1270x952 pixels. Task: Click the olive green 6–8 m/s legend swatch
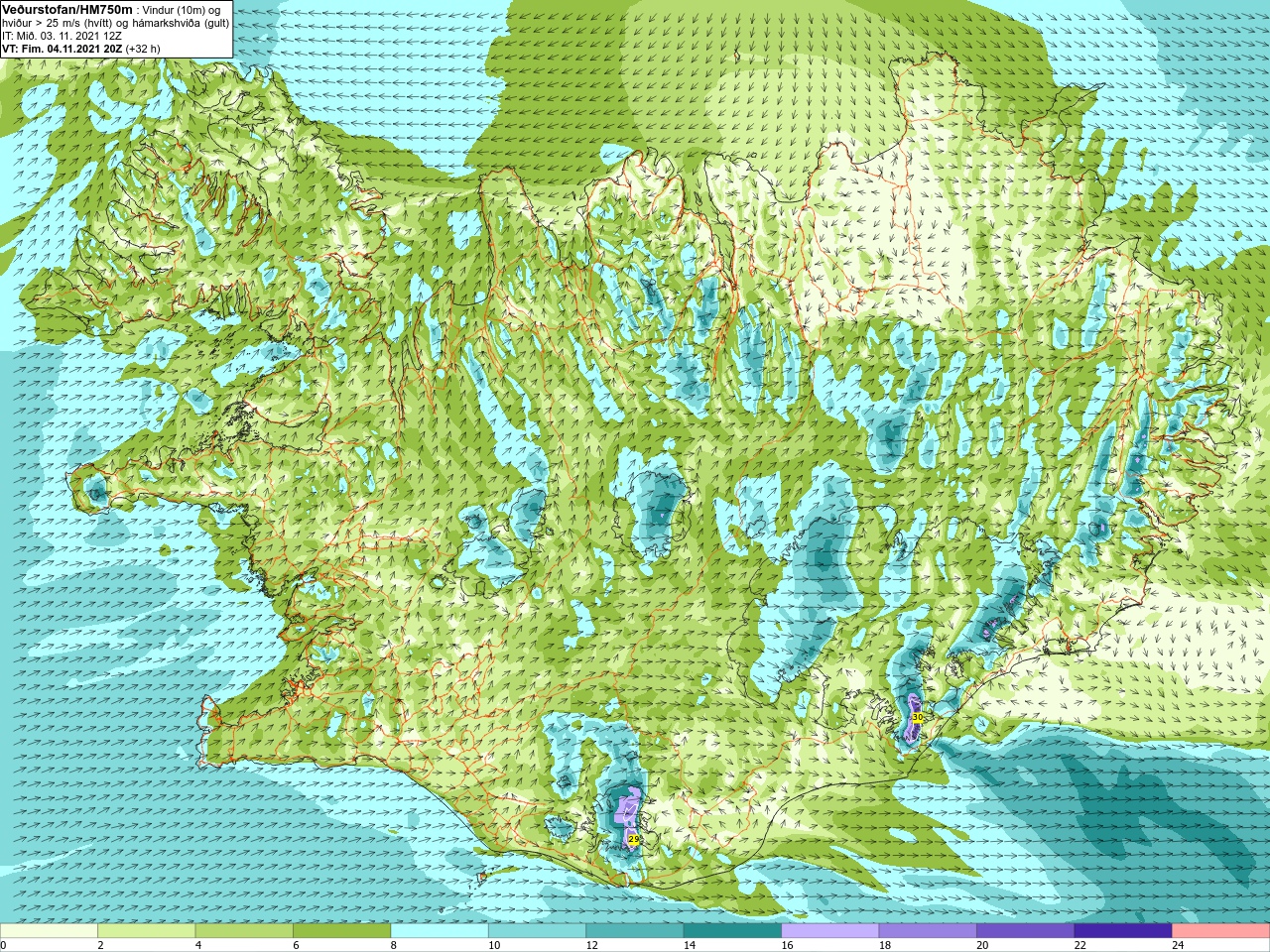coord(342,931)
